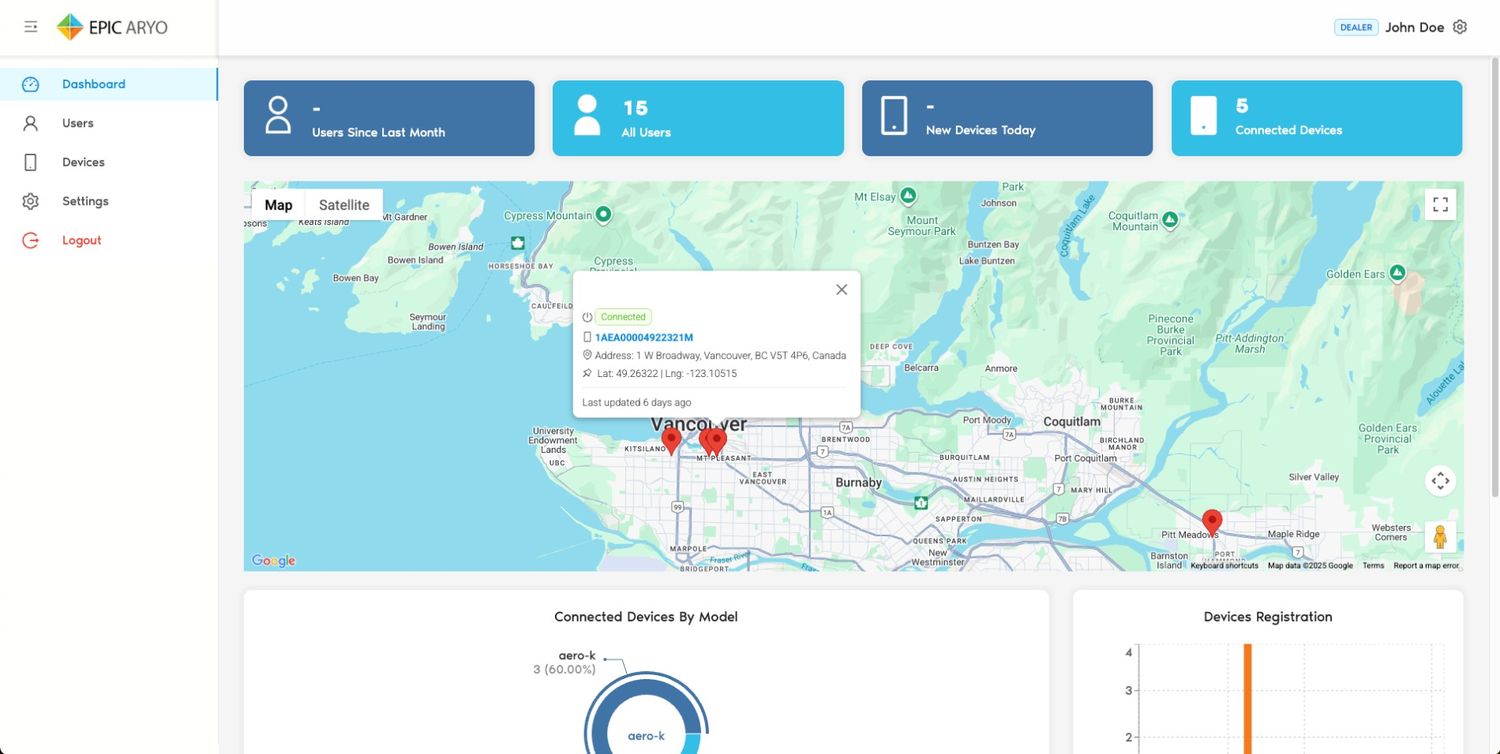Open map Keyboard shortcuts link
This screenshot has width=1500, height=754.
click(1224, 566)
